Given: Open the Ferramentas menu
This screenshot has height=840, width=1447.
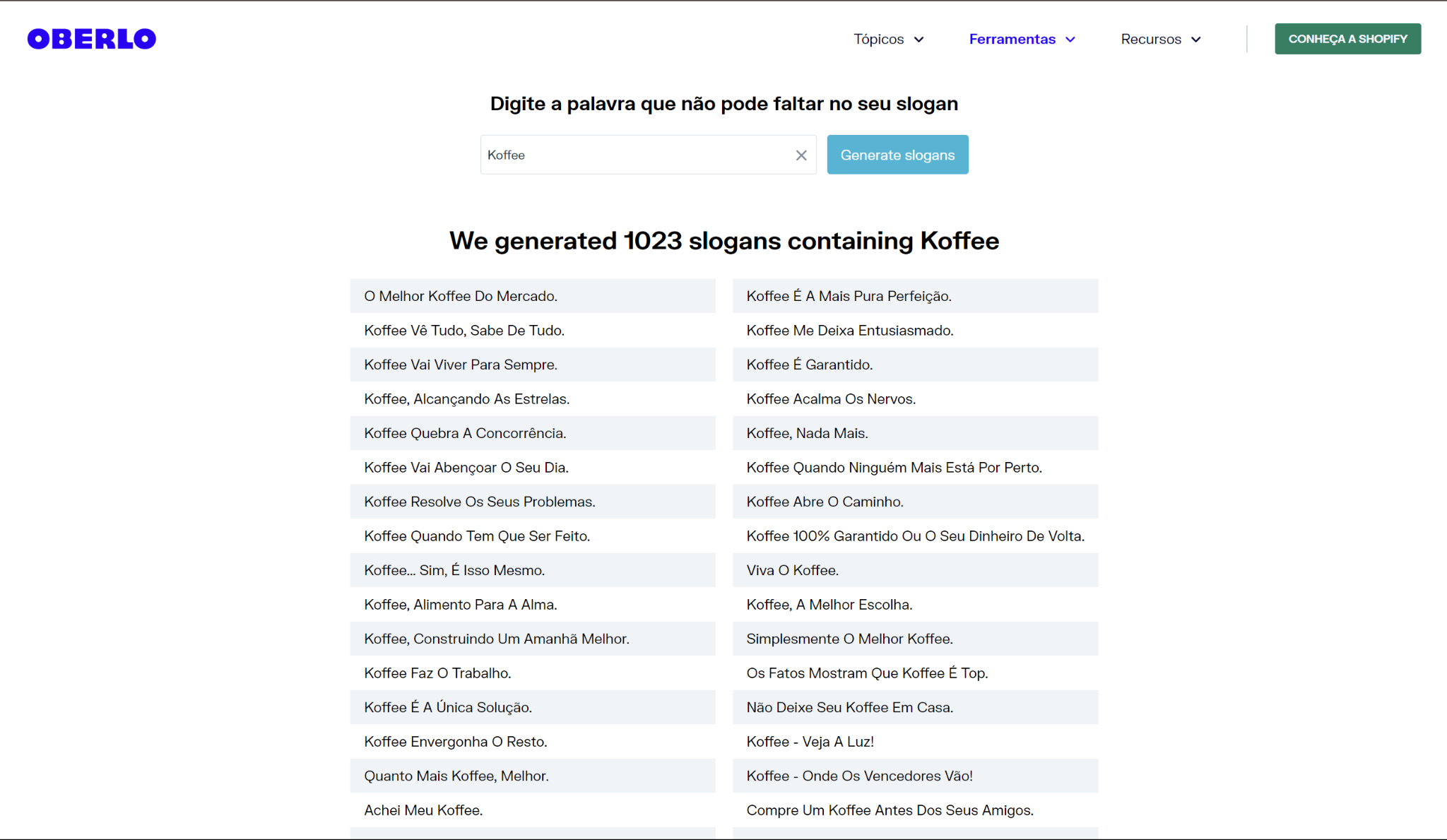Looking at the screenshot, I should [1022, 39].
